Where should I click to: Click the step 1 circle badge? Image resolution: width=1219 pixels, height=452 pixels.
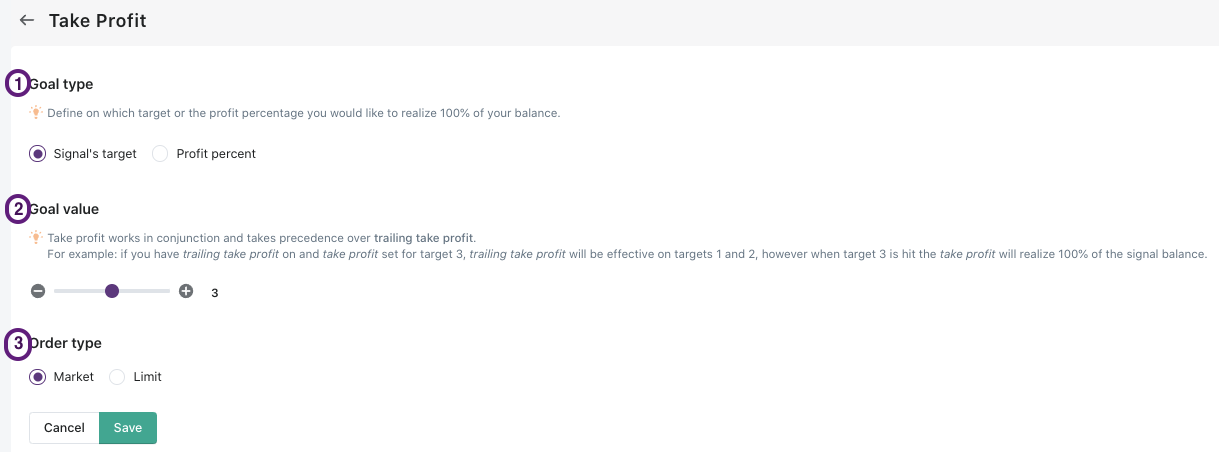coord(18,84)
